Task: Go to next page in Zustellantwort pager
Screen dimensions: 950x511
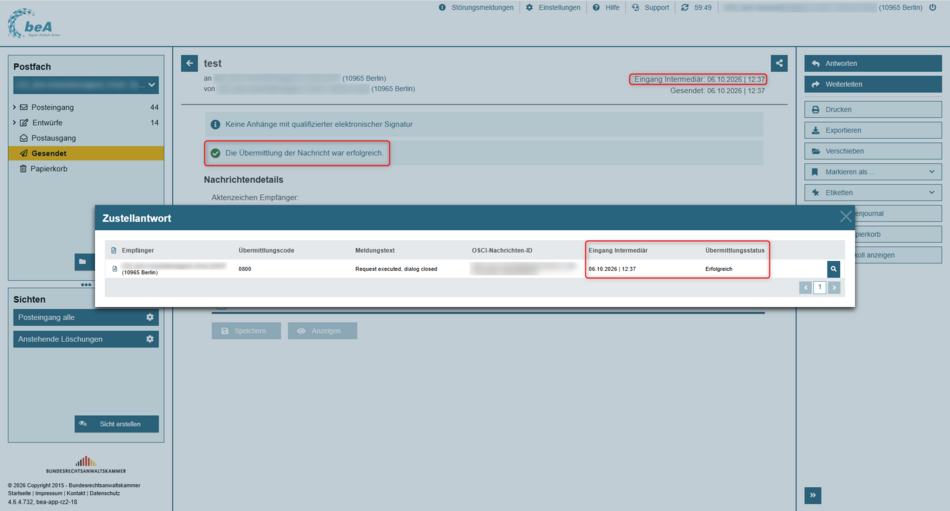Action: pyautogui.click(x=834, y=287)
